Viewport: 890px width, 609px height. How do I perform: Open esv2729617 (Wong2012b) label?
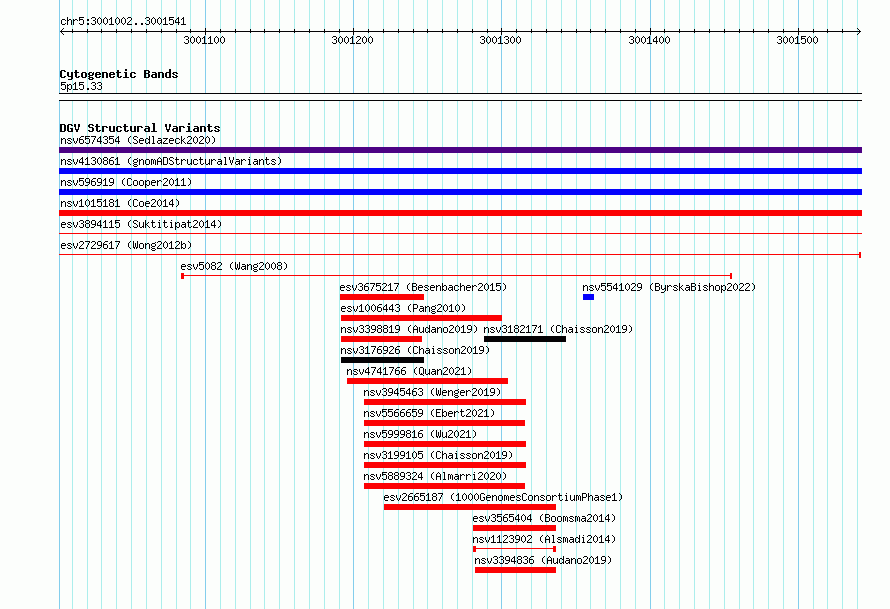point(126,245)
